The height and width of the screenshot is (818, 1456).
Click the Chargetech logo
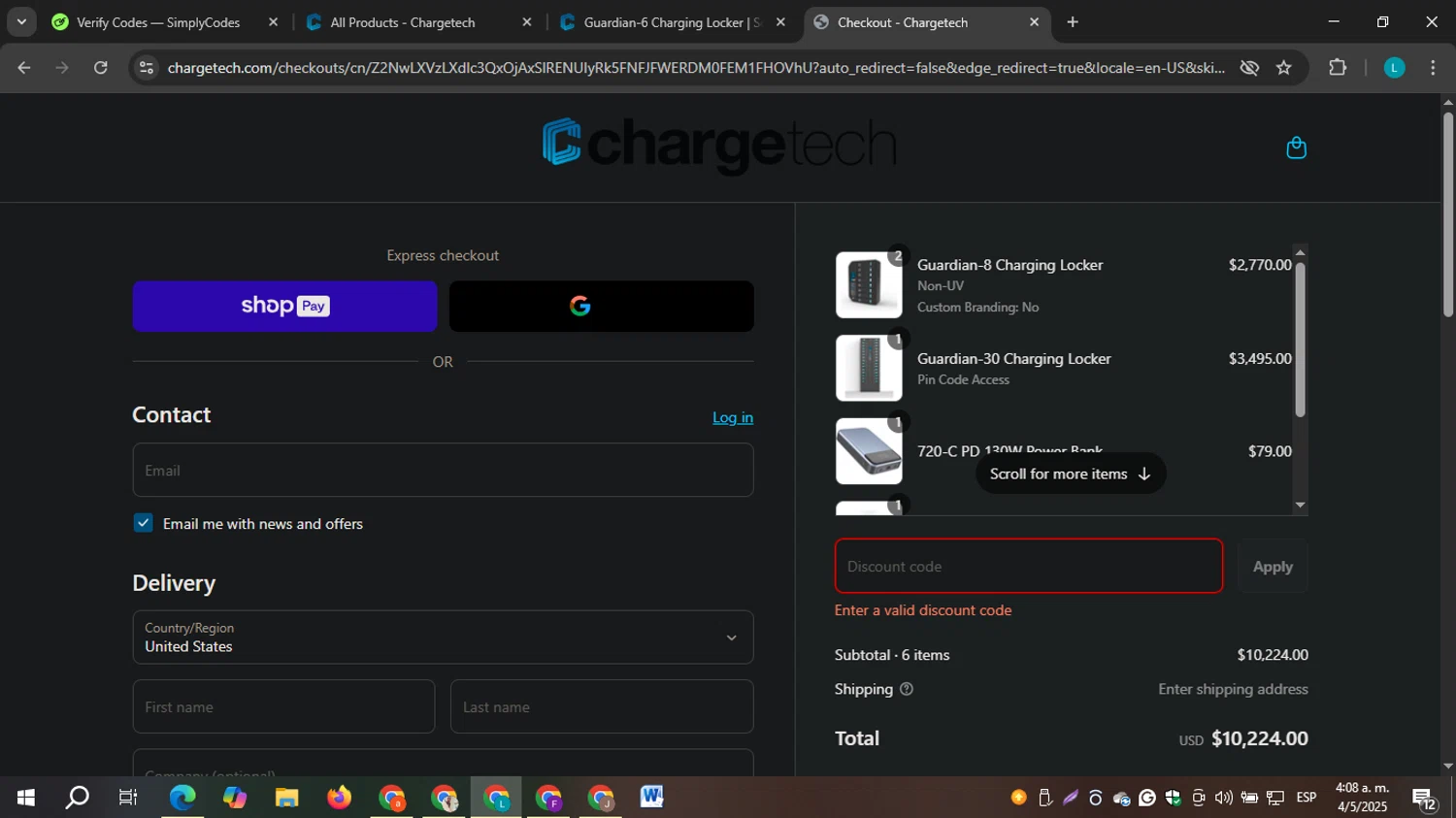click(x=719, y=146)
